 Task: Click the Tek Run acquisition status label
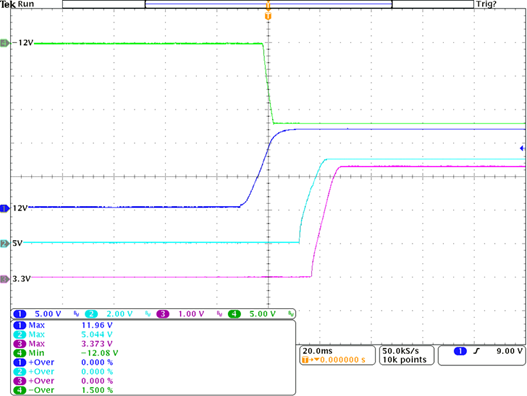pos(17,4)
